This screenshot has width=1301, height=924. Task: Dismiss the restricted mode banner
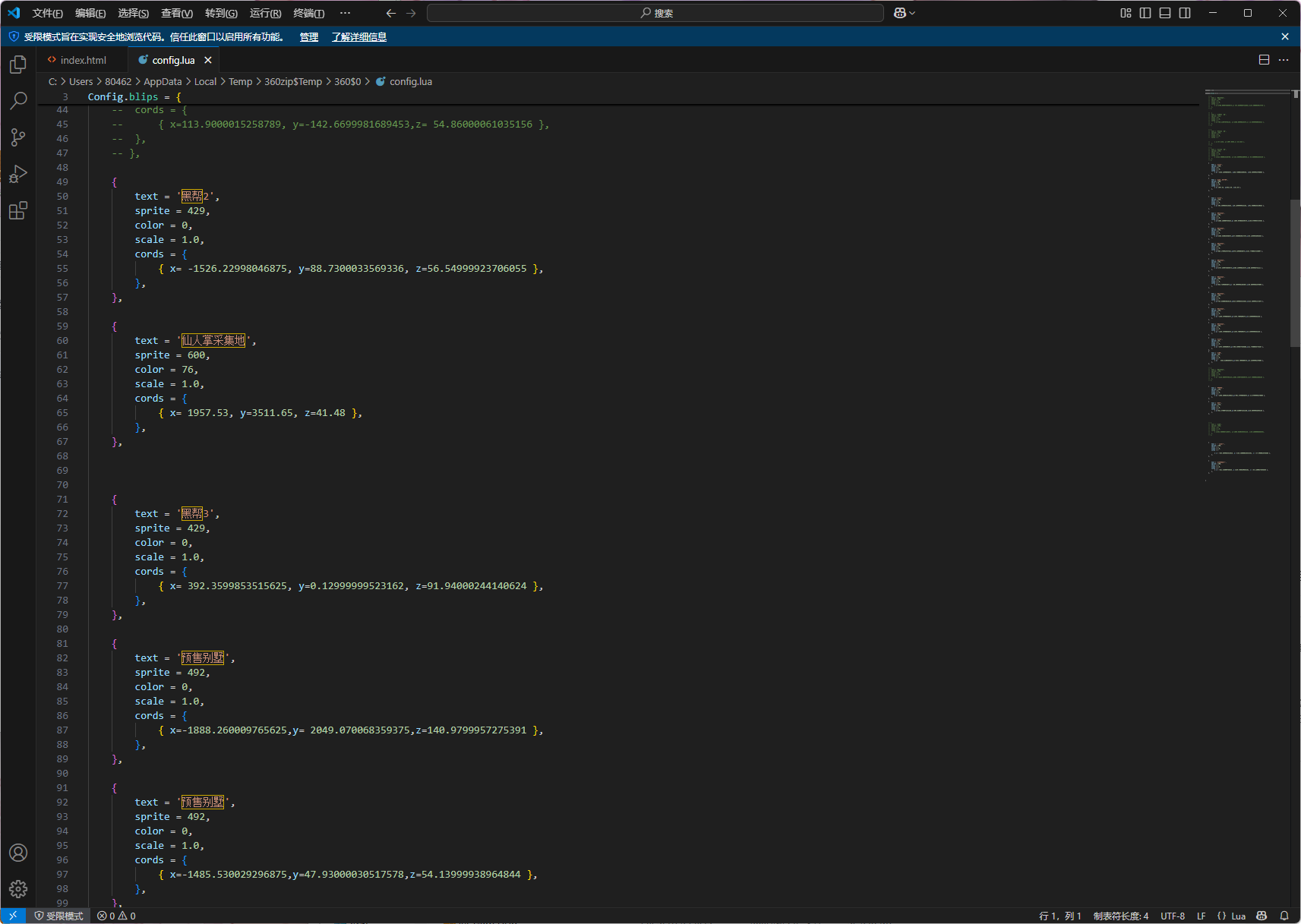coord(1285,36)
